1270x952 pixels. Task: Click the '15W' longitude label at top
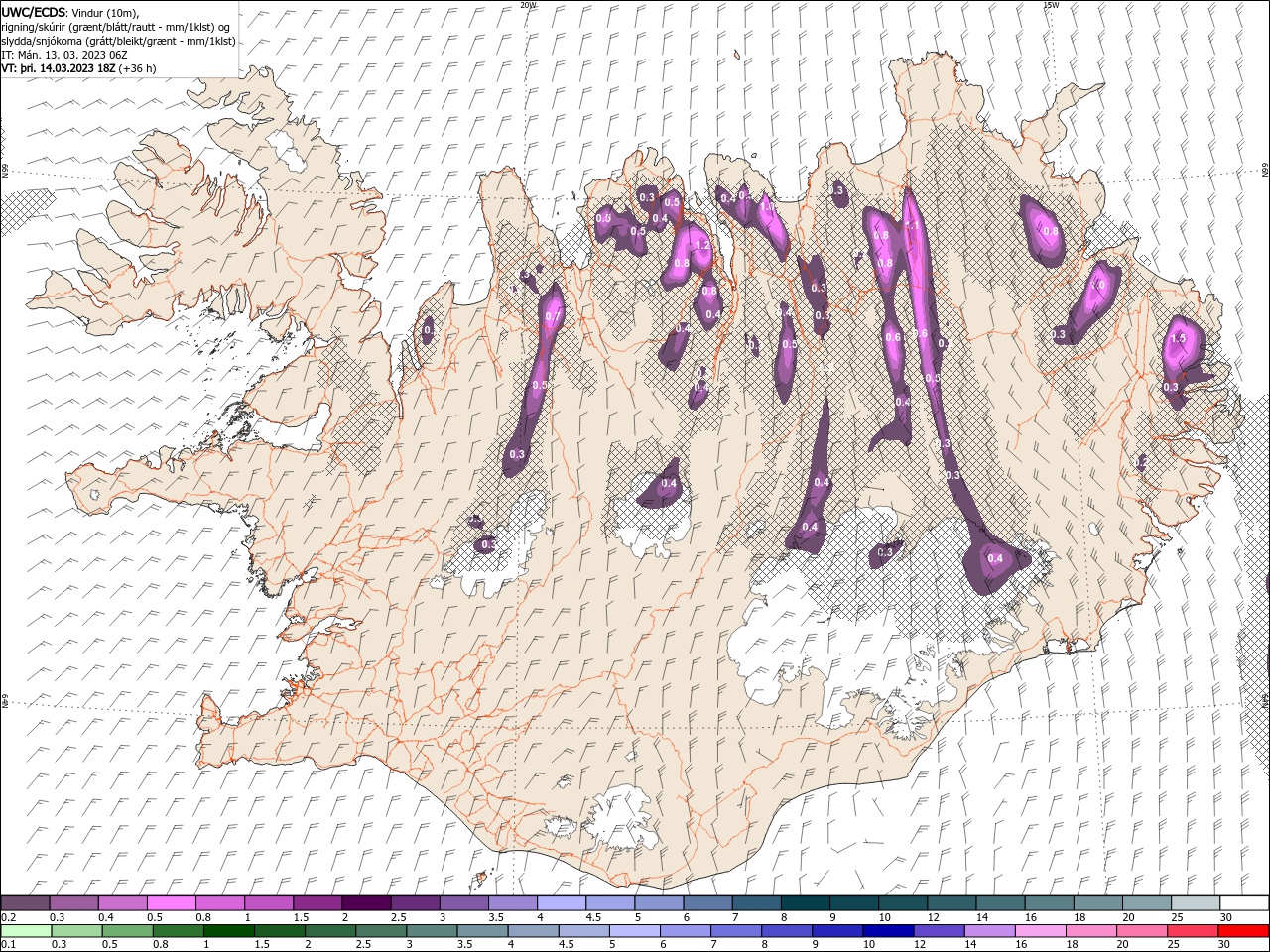[x=1051, y=4]
